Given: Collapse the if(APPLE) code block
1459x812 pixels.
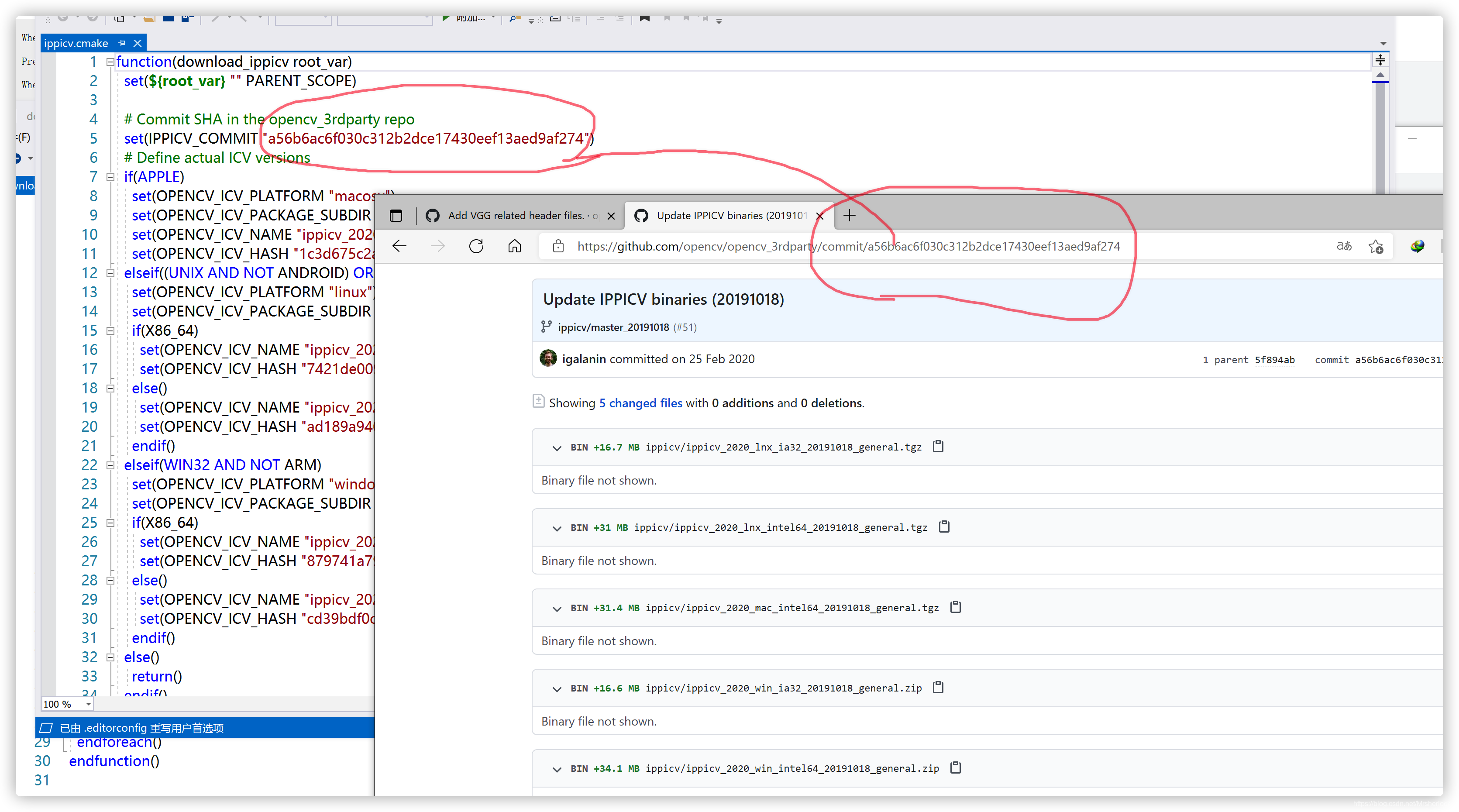Looking at the screenshot, I should [x=110, y=177].
